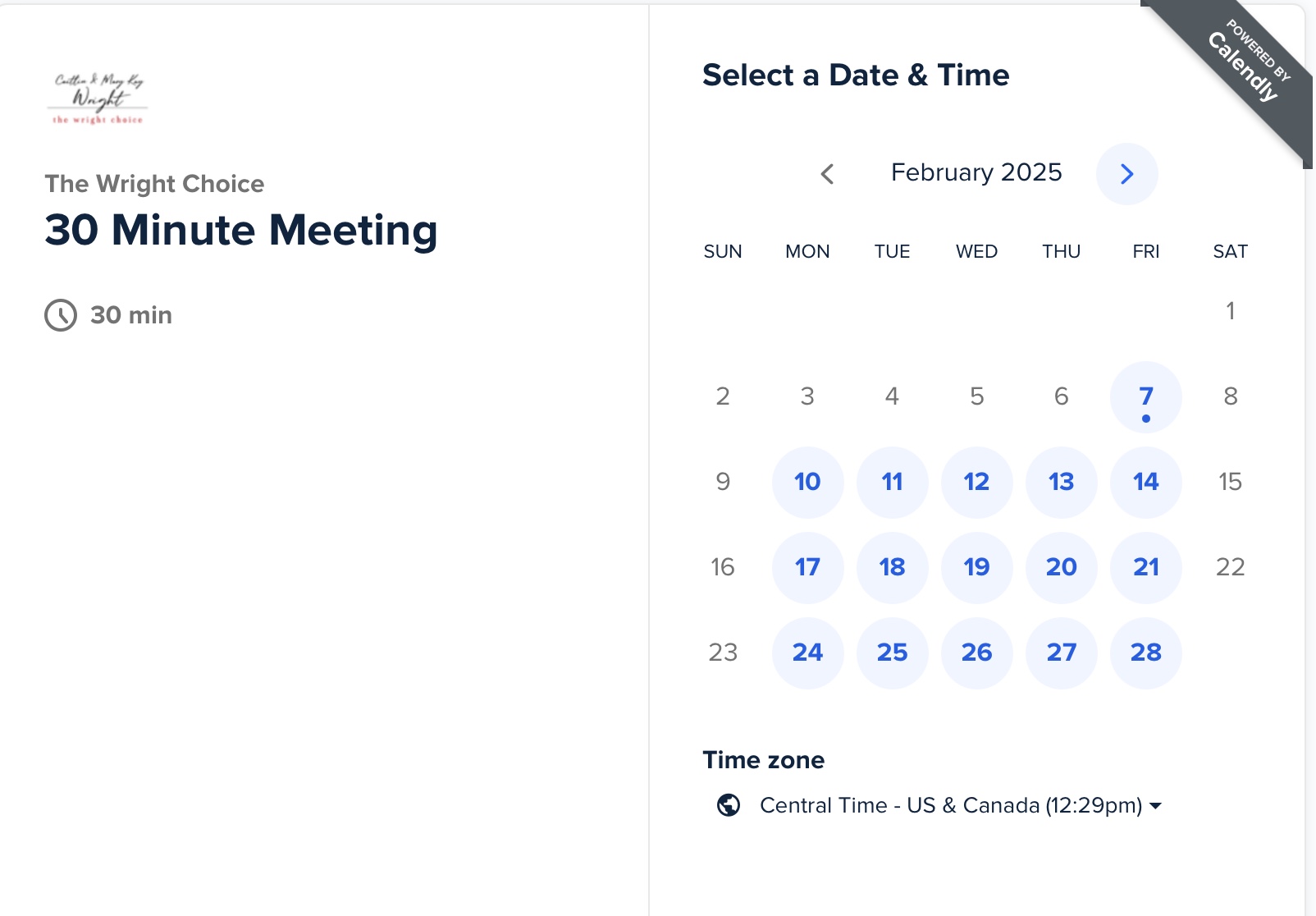Go to the previous month
Image resolution: width=1316 pixels, height=916 pixels.
(827, 174)
